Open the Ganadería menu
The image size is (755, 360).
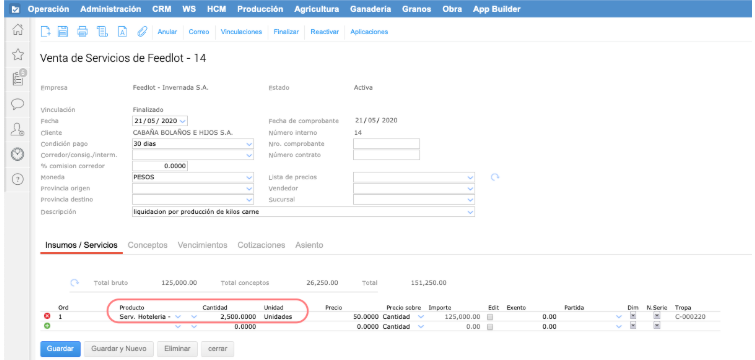(370, 9)
